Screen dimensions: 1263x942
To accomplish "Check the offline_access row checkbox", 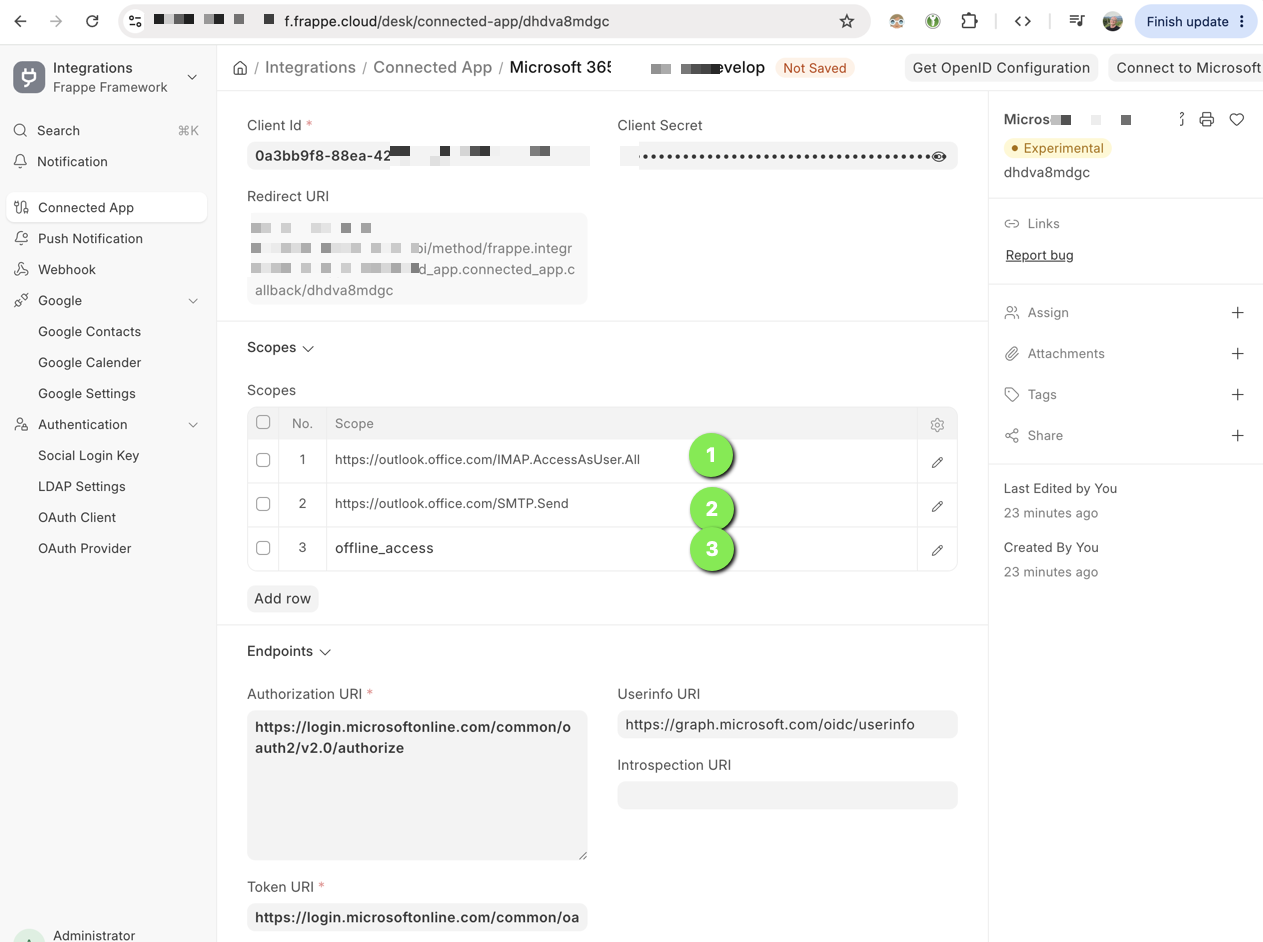I will [x=263, y=548].
